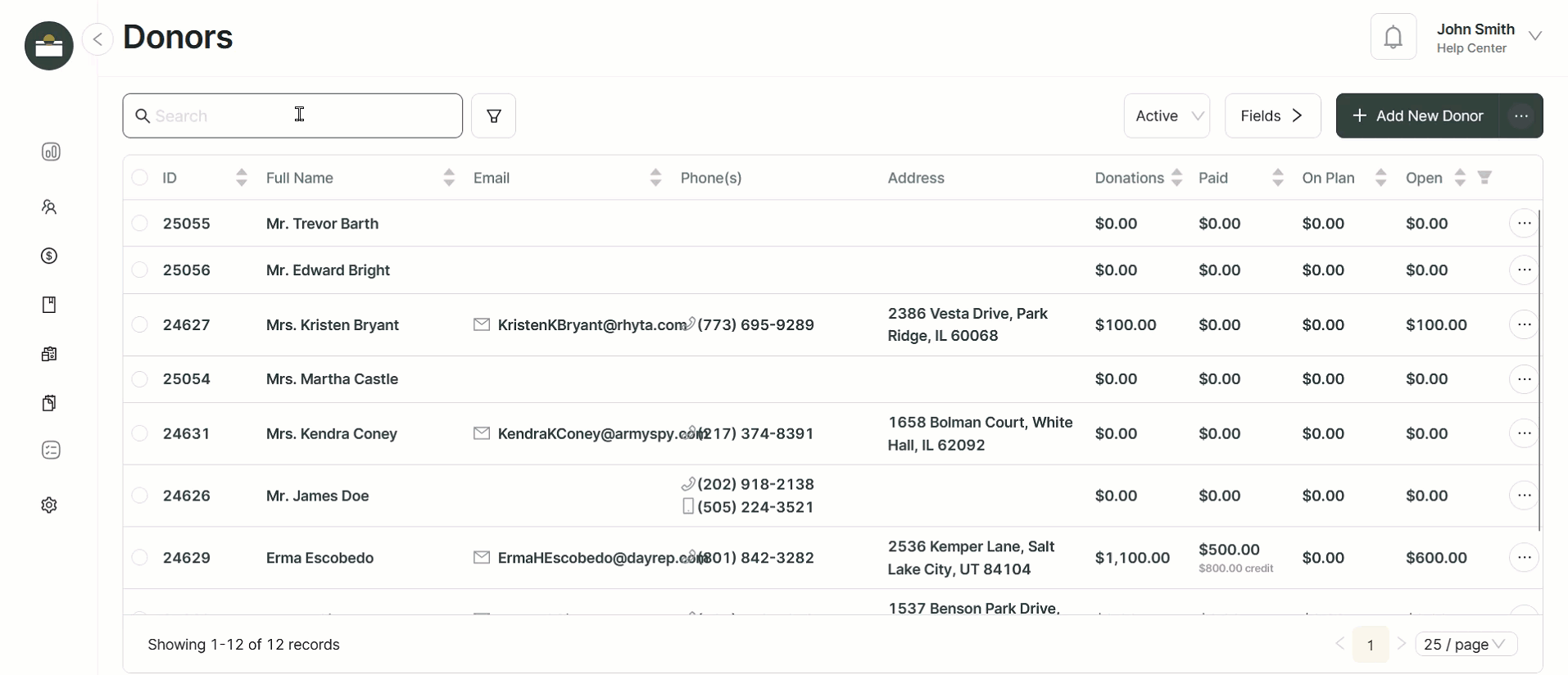Click address 2386 Vesta Drive, Park Ridge
The height and width of the screenshot is (675, 1568).
[x=968, y=325]
